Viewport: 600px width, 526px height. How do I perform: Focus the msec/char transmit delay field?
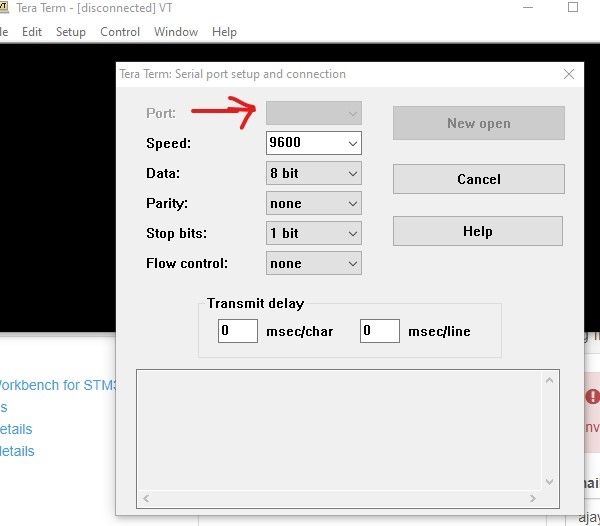238,331
